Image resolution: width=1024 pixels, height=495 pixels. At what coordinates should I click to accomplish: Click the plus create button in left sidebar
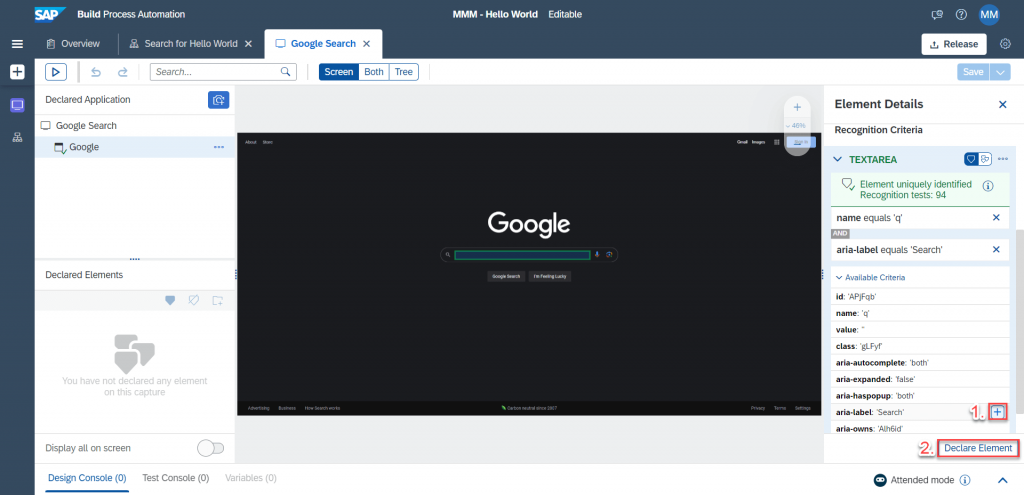(18, 72)
